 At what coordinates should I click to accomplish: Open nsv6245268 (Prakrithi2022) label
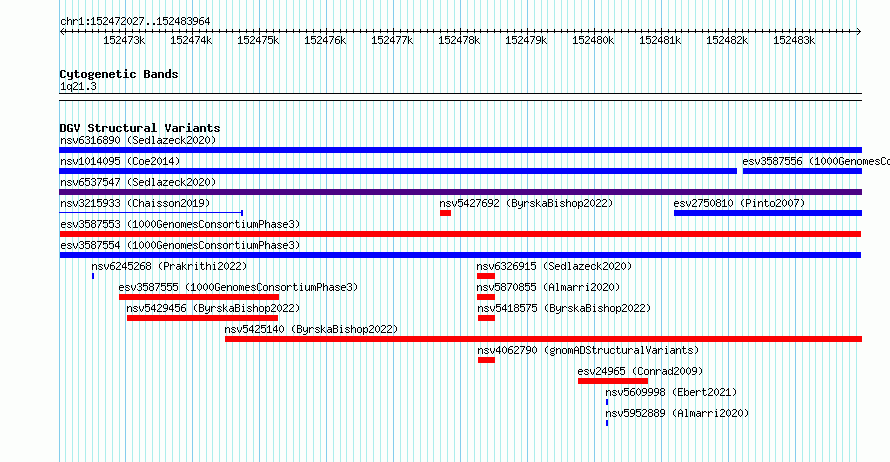tap(169, 266)
